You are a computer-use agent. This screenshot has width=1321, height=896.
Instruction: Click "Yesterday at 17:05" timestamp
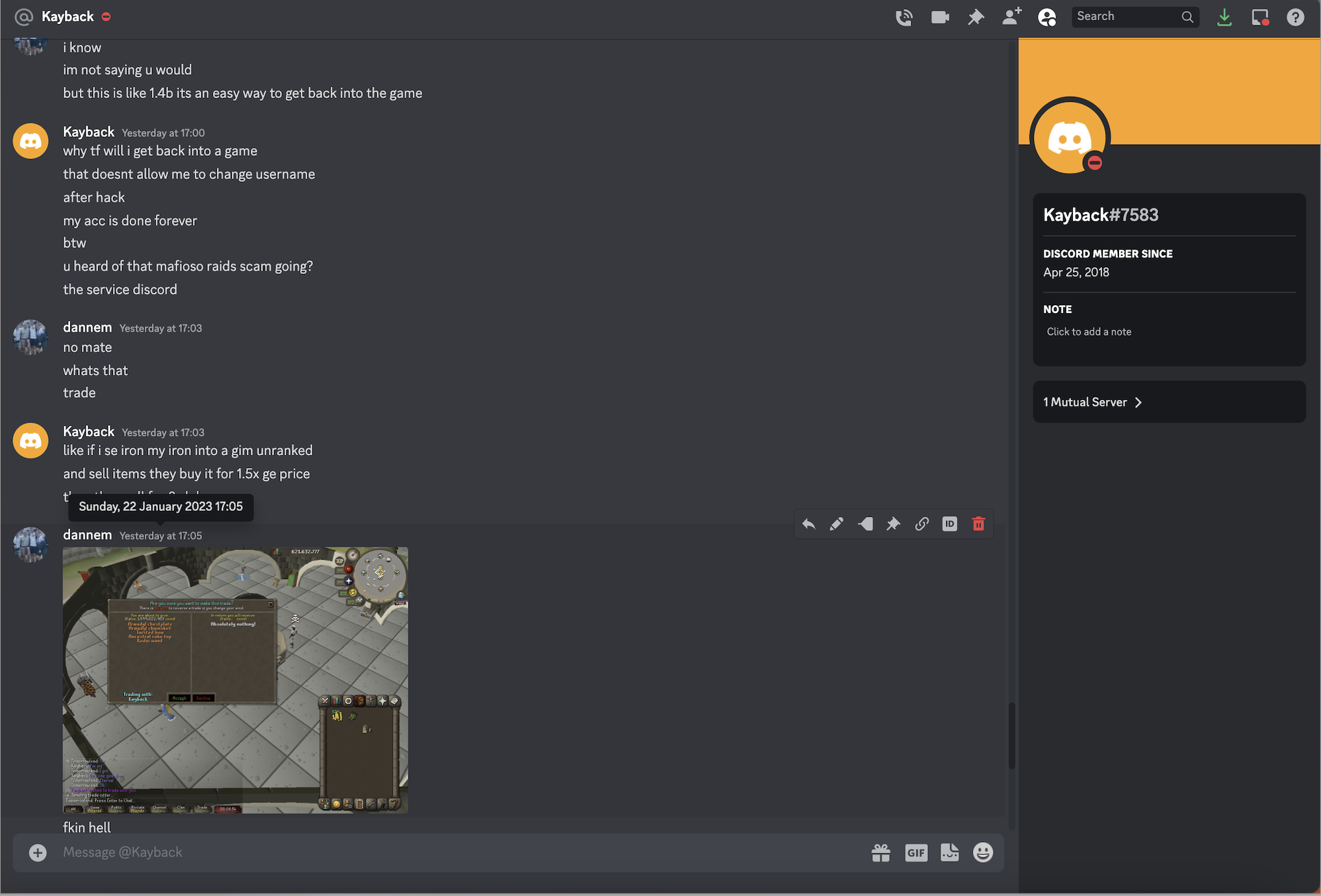(x=160, y=536)
